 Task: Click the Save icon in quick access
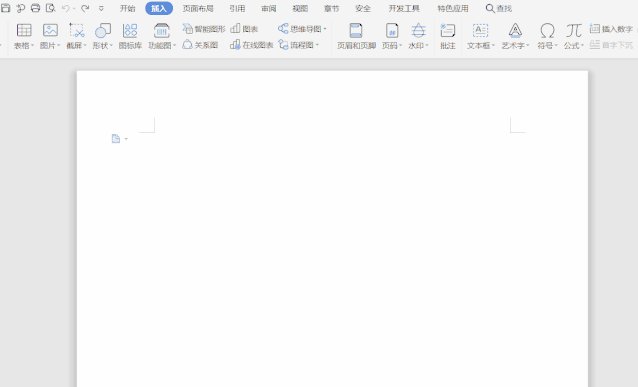point(6,8)
